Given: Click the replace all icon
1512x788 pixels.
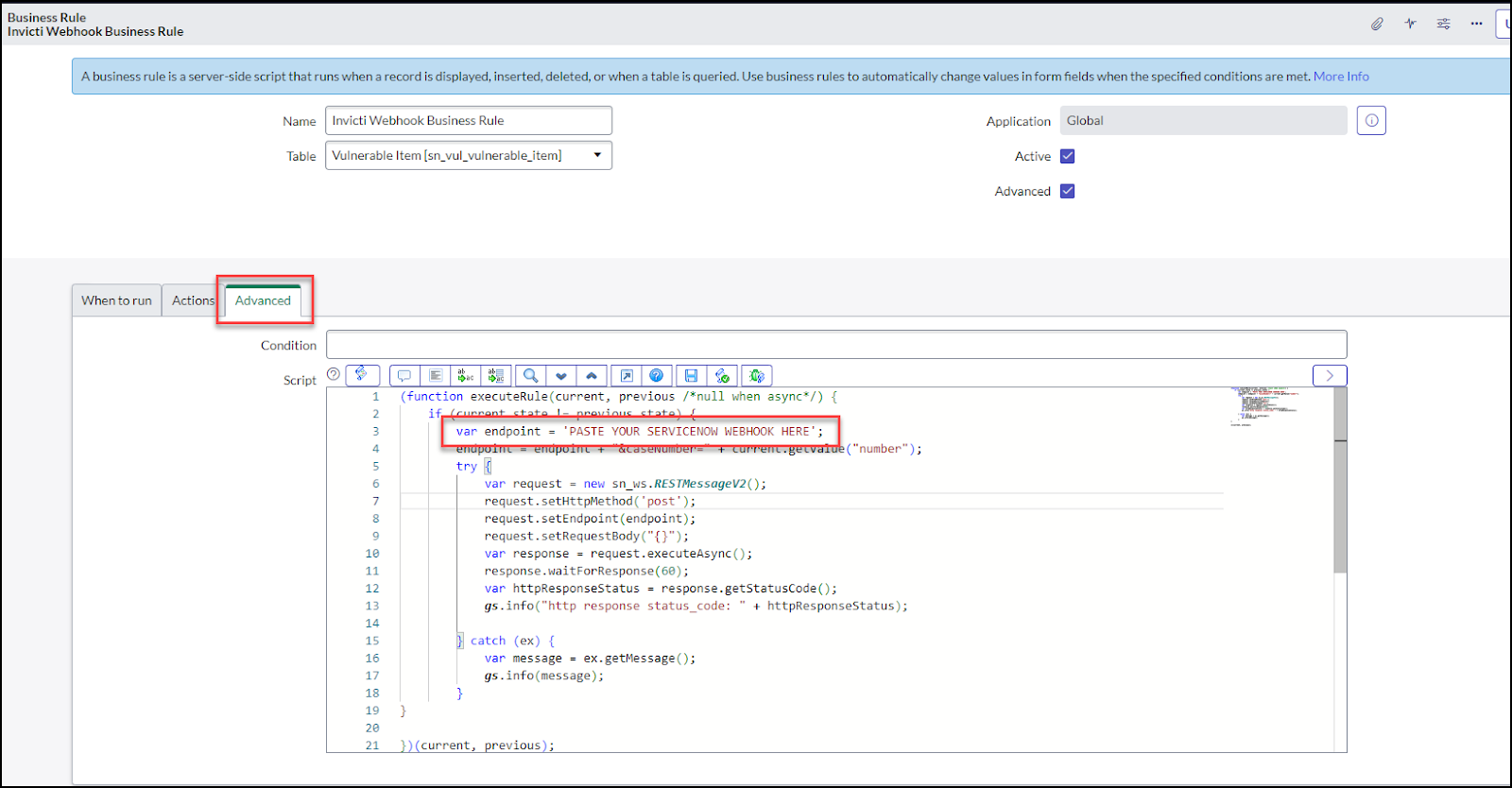Looking at the screenshot, I should [x=496, y=375].
